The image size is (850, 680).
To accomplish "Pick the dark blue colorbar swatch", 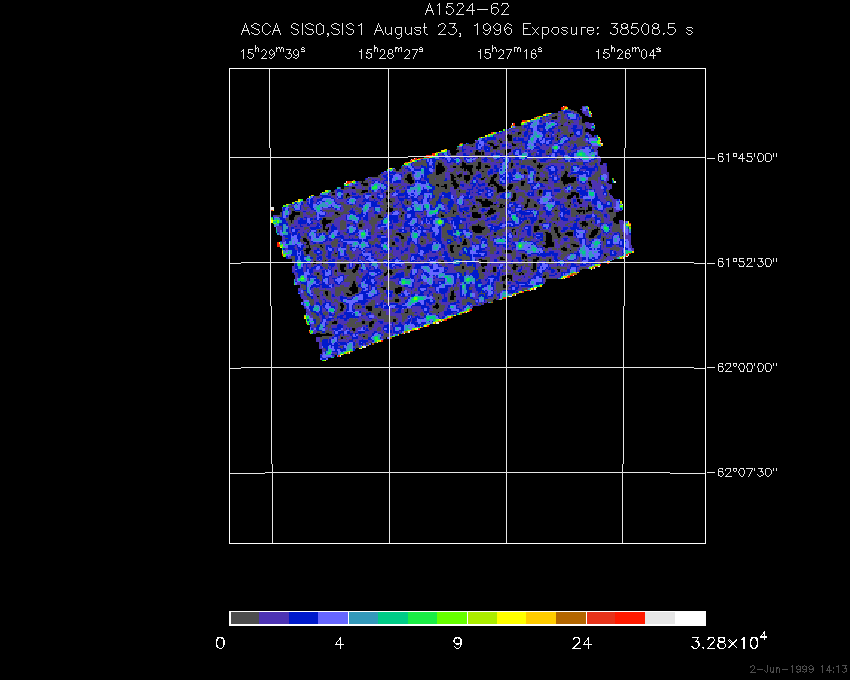I will [x=304, y=618].
